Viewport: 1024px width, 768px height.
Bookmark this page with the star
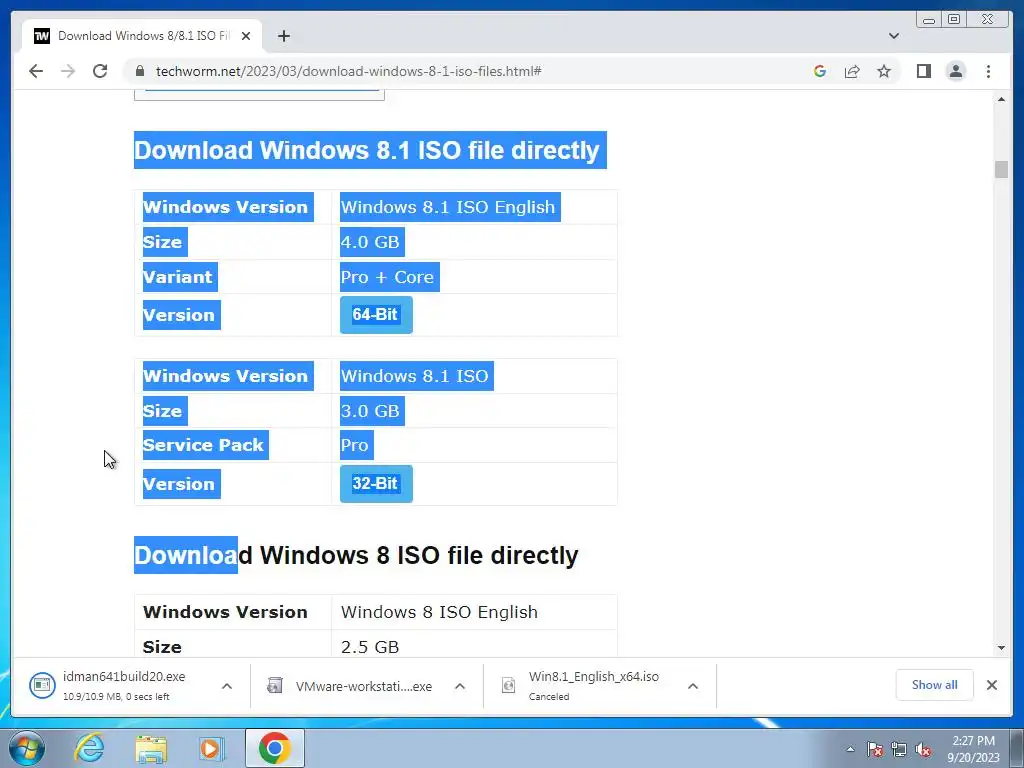pyautogui.click(x=884, y=71)
